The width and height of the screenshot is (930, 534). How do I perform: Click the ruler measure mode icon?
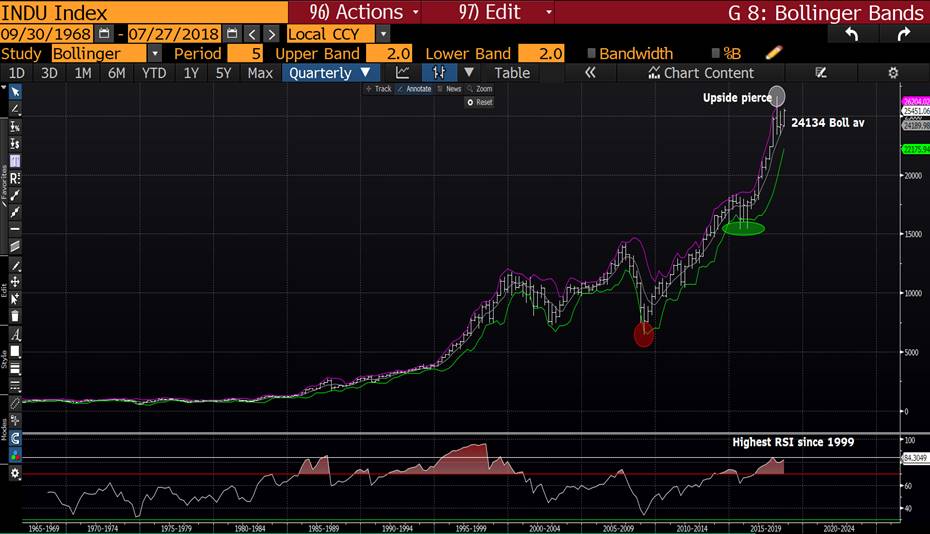pyautogui.click(x=15, y=403)
